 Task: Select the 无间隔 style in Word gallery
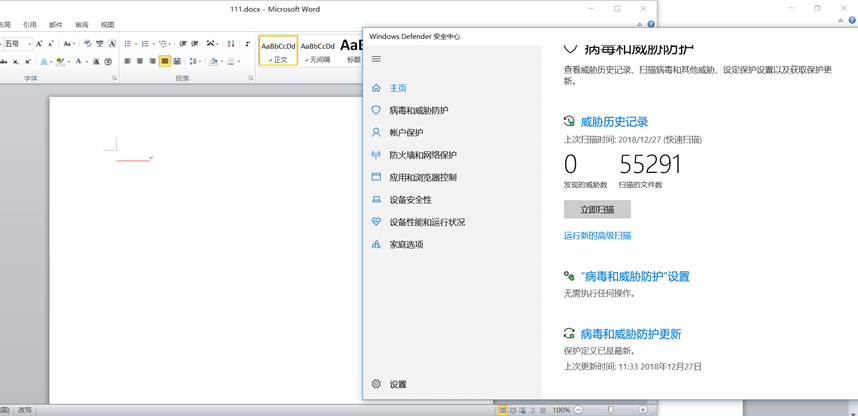point(318,51)
